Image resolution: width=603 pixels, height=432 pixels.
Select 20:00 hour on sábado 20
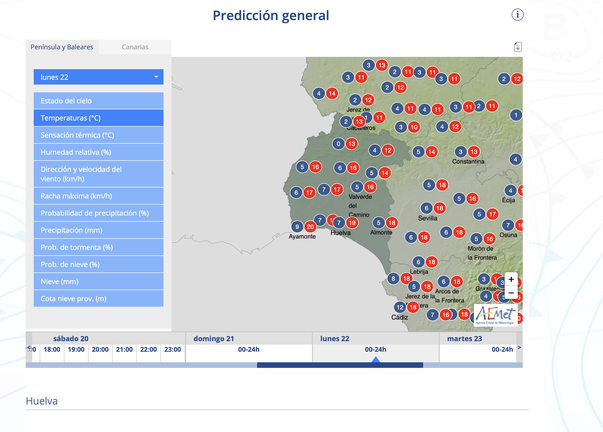coord(100,350)
